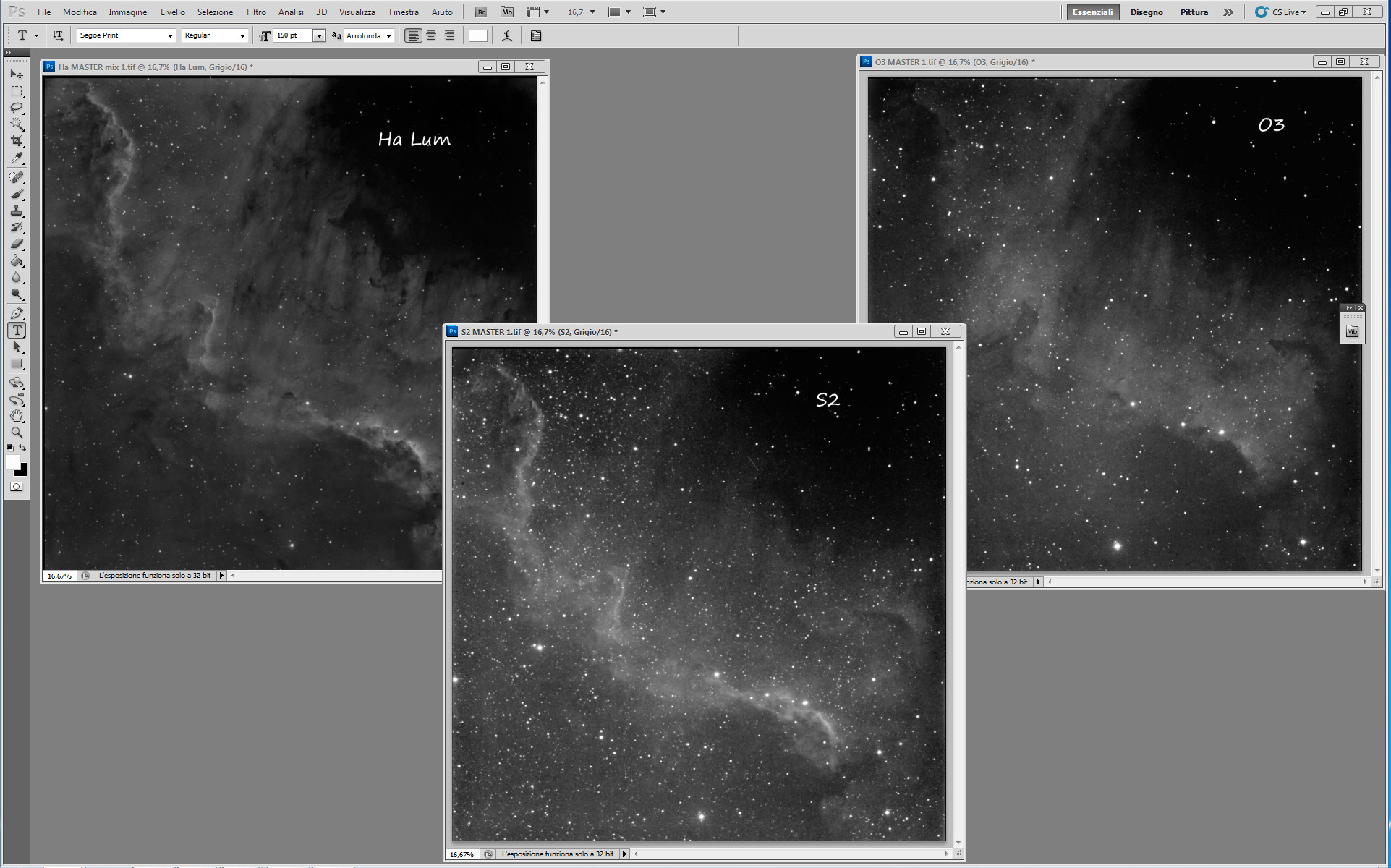Select the 3D Object Rotate tool

(17, 383)
